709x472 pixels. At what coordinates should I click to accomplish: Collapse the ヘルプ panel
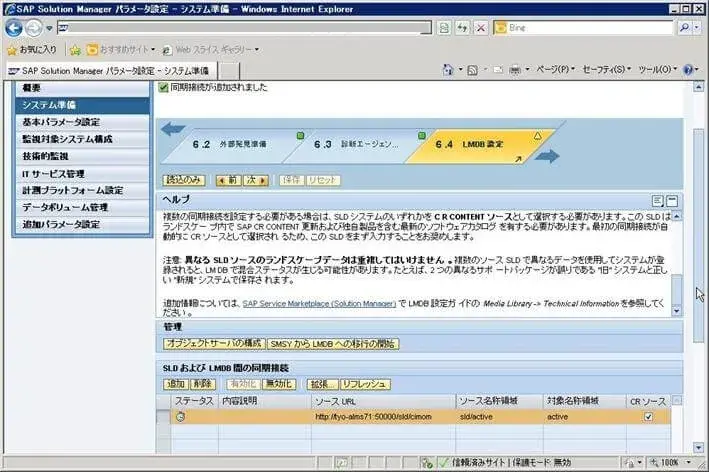672,201
